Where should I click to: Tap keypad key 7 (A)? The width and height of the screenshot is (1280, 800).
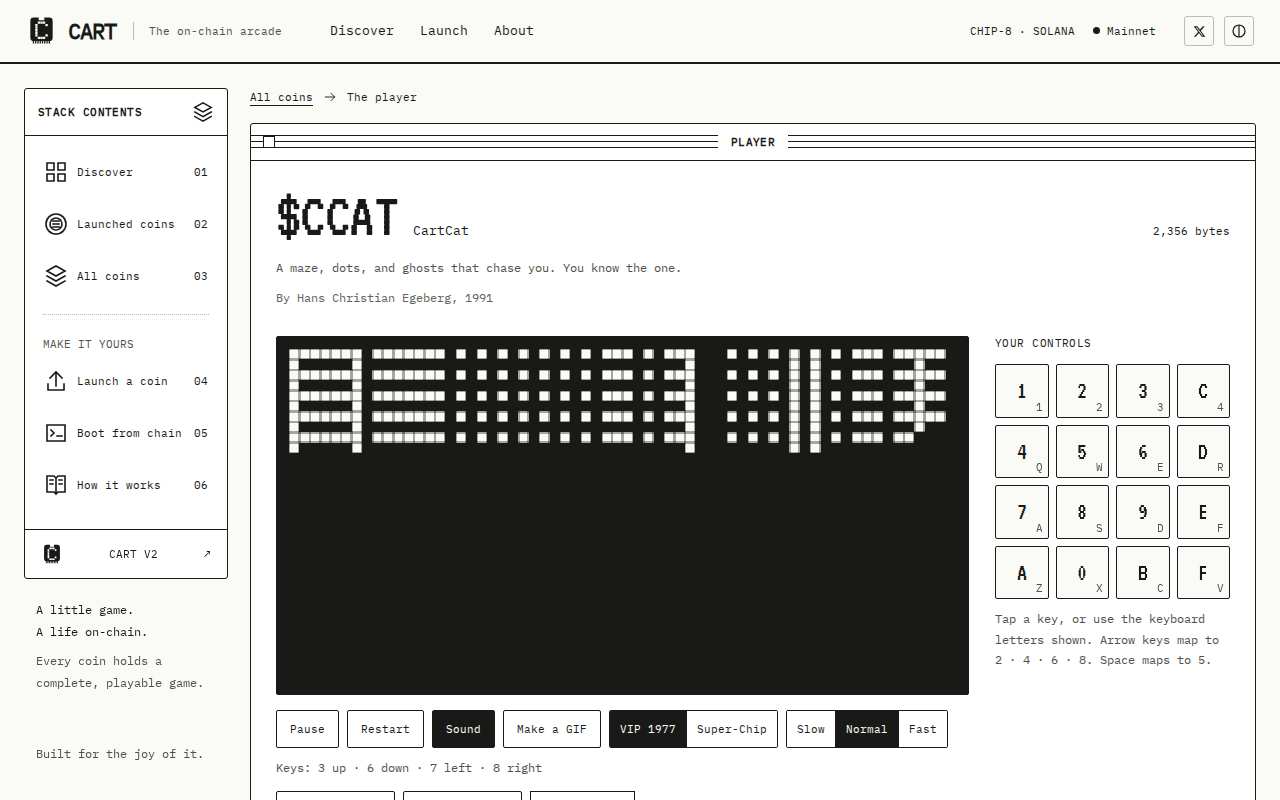click(1022, 512)
